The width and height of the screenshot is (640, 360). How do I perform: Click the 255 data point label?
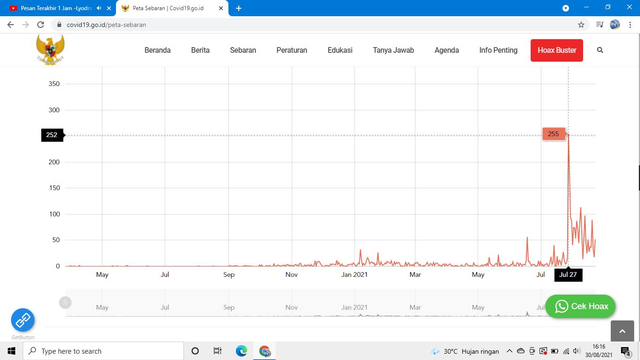553,134
